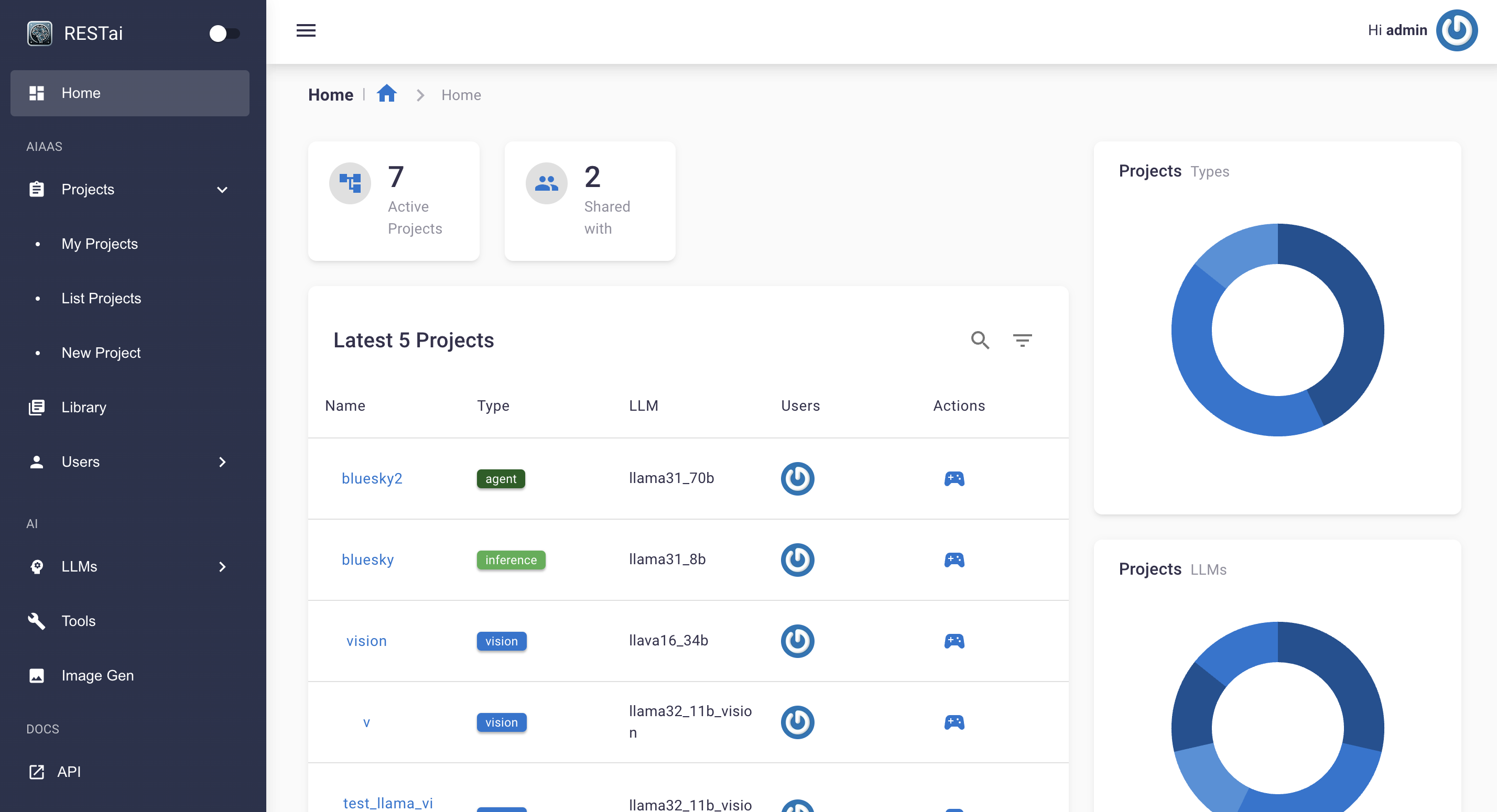Click the API docs icon in sidebar
1497x812 pixels.
click(37, 772)
